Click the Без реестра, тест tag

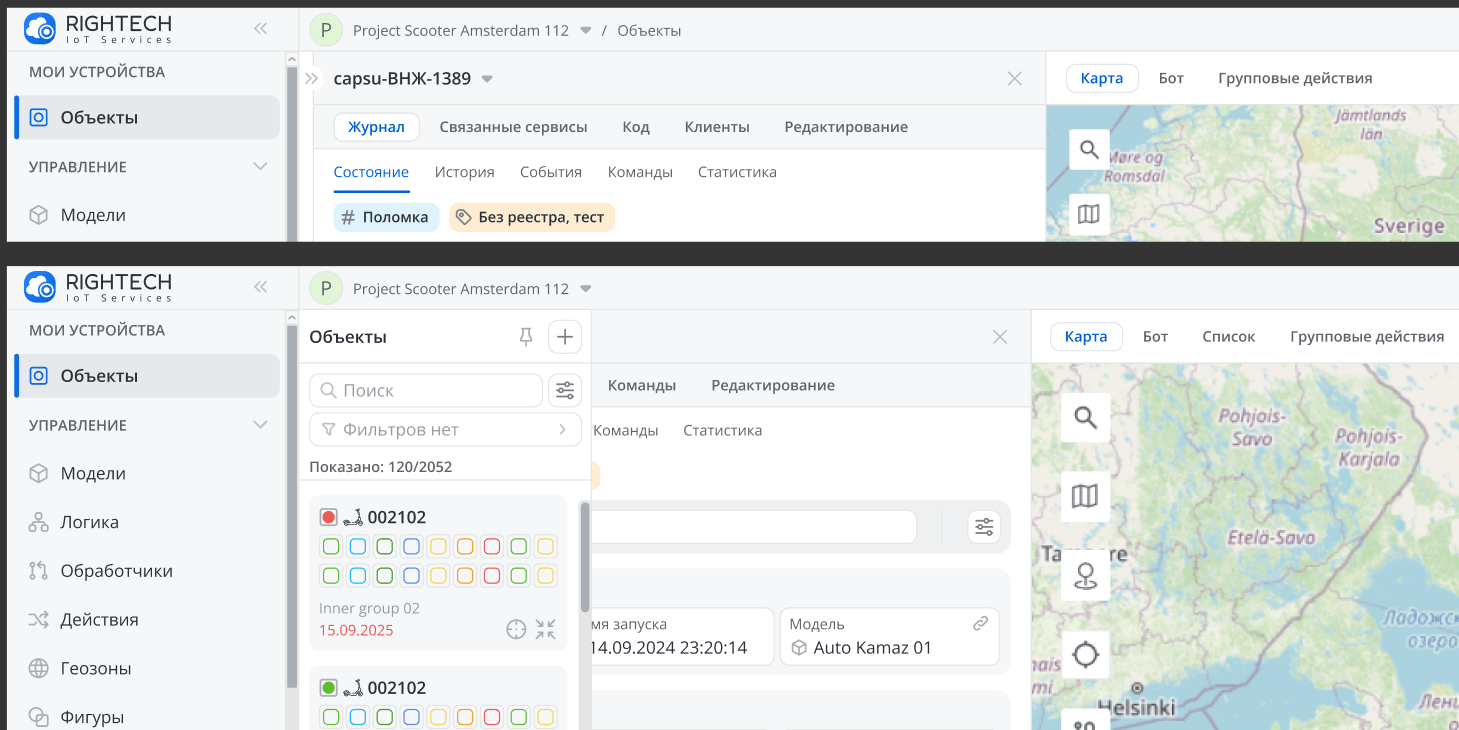pos(531,217)
